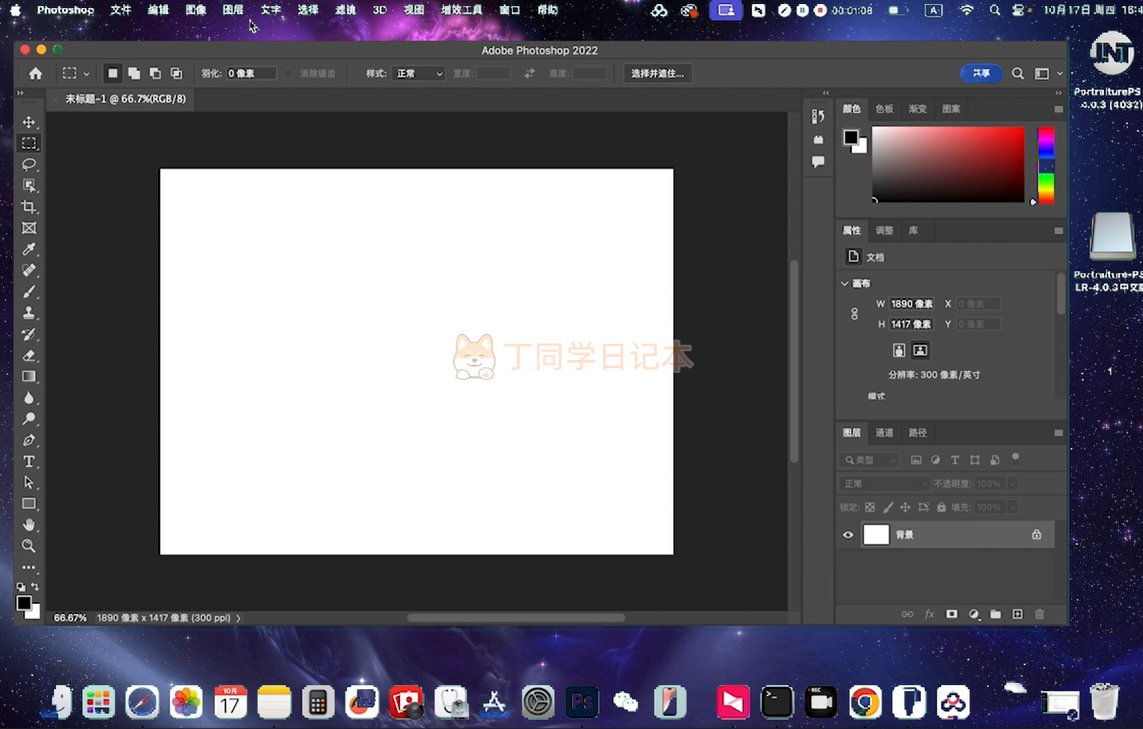Select the Zoom tool in toolbar

pyautogui.click(x=29, y=546)
